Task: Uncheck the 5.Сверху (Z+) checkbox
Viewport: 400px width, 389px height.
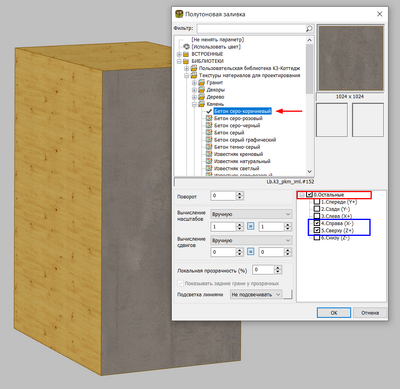Action: pos(317,230)
